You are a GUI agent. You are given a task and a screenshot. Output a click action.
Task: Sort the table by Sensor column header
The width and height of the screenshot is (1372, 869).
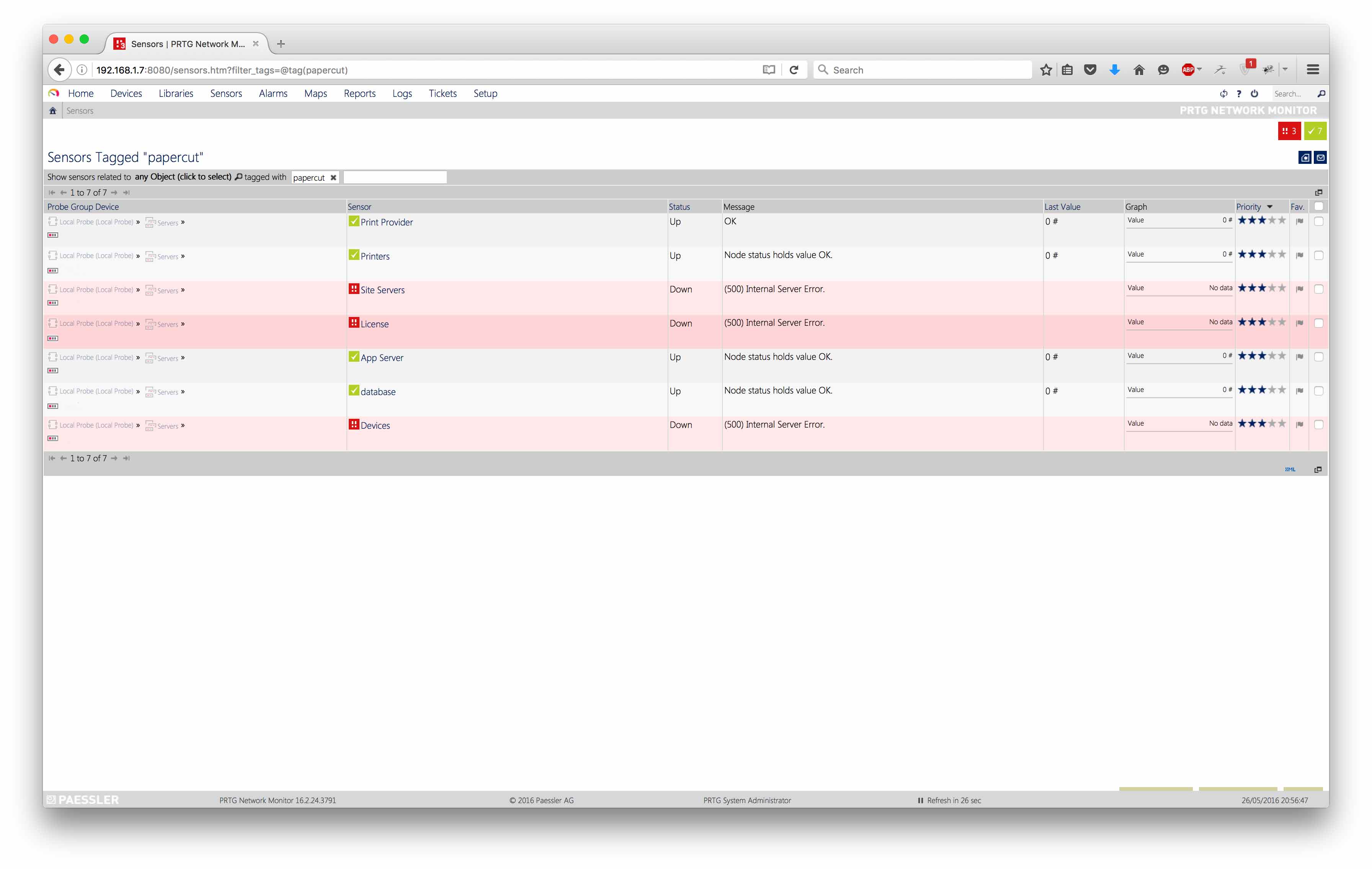(359, 207)
